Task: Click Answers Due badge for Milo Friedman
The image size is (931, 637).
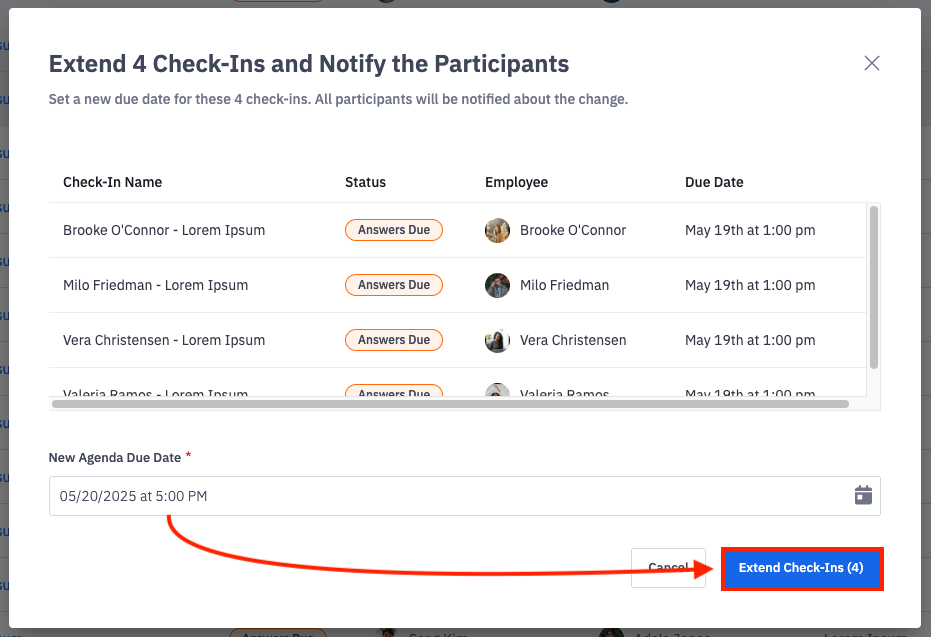Action: pos(394,285)
